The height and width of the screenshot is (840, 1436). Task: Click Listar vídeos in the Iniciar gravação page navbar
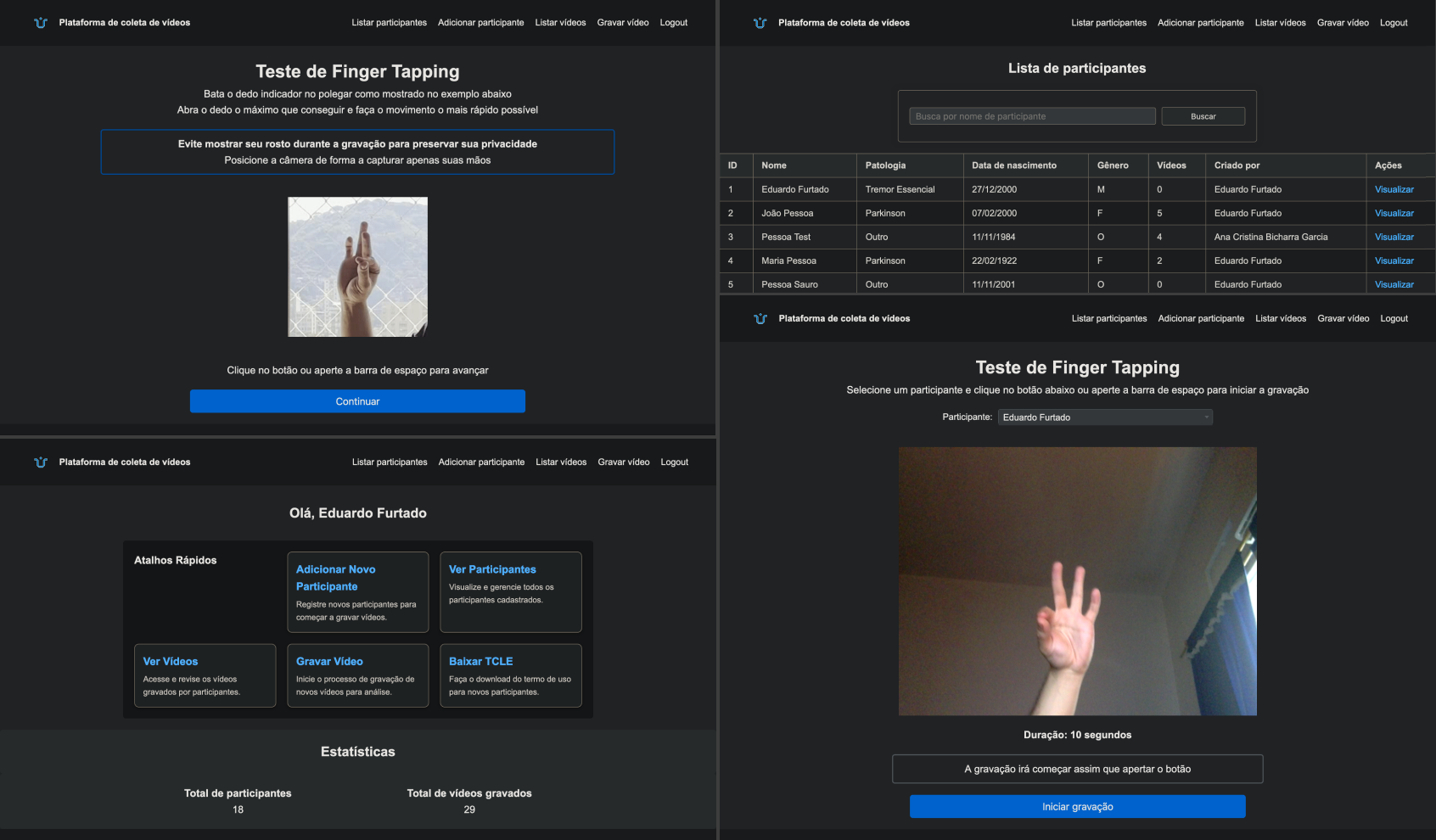pyautogui.click(x=1281, y=319)
